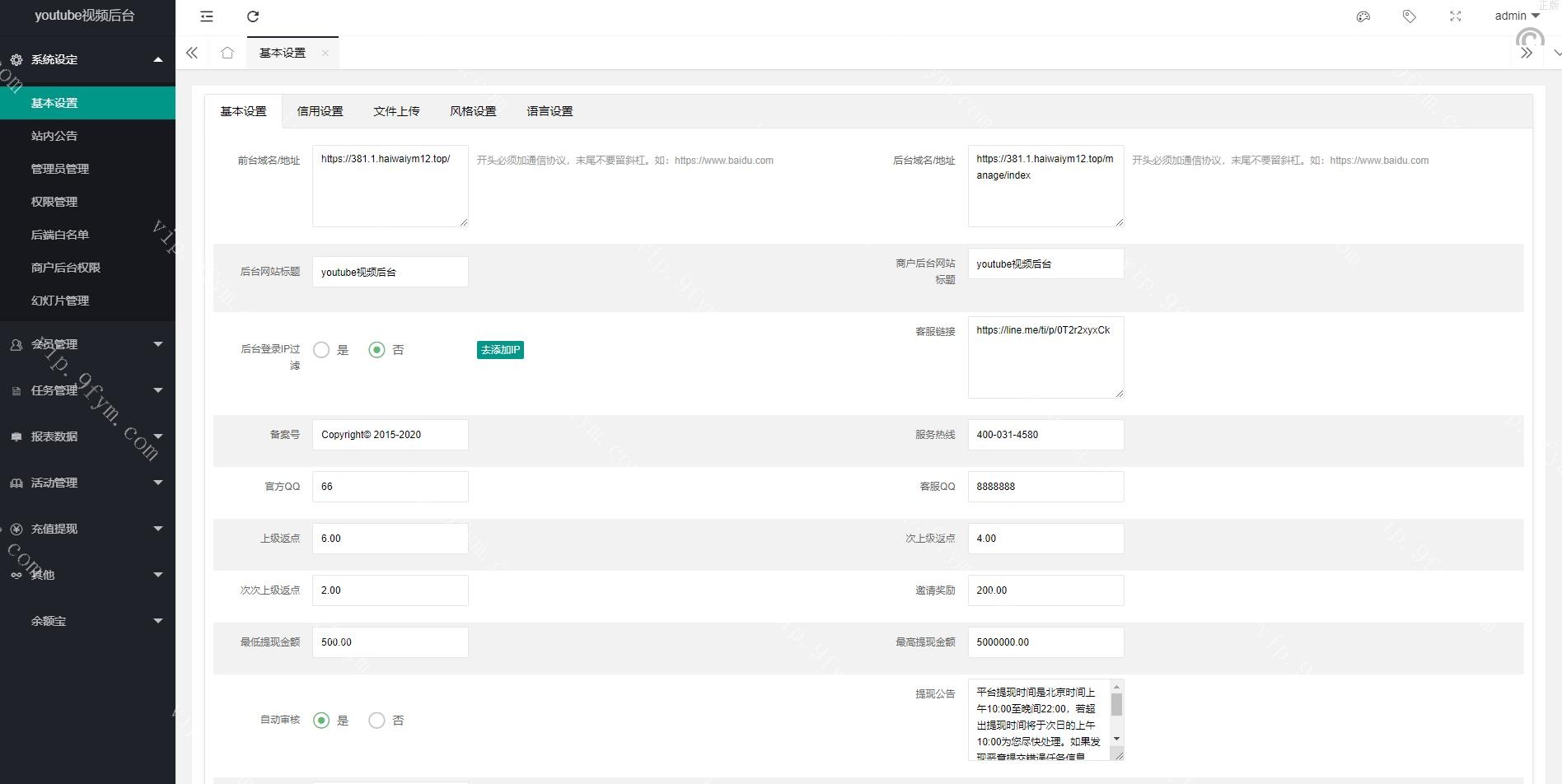Image resolution: width=1562 pixels, height=784 pixels.
Task: Select 否 for 后台登录IP过滤
Action: coord(376,350)
